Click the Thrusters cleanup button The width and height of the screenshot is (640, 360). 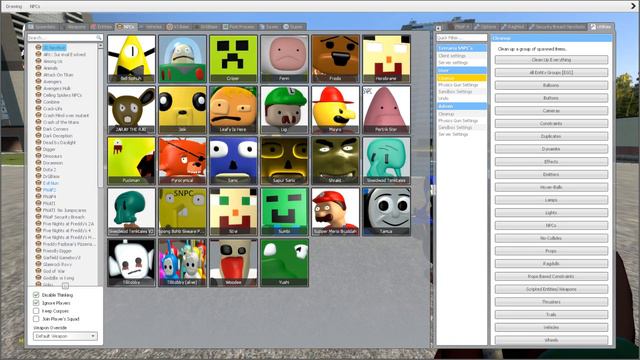[551, 302]
